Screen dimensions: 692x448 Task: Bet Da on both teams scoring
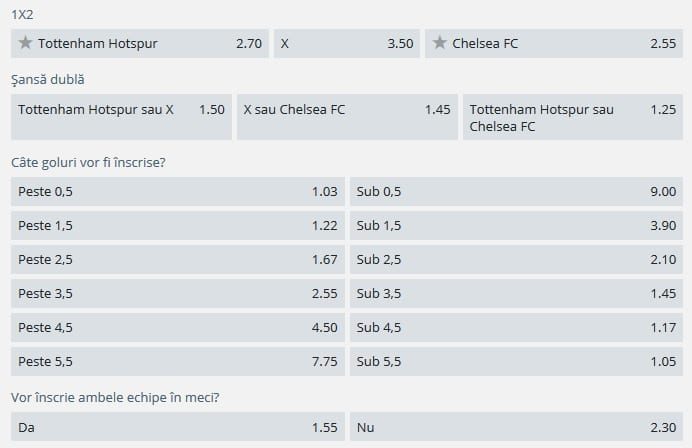(x=177, y=427)
